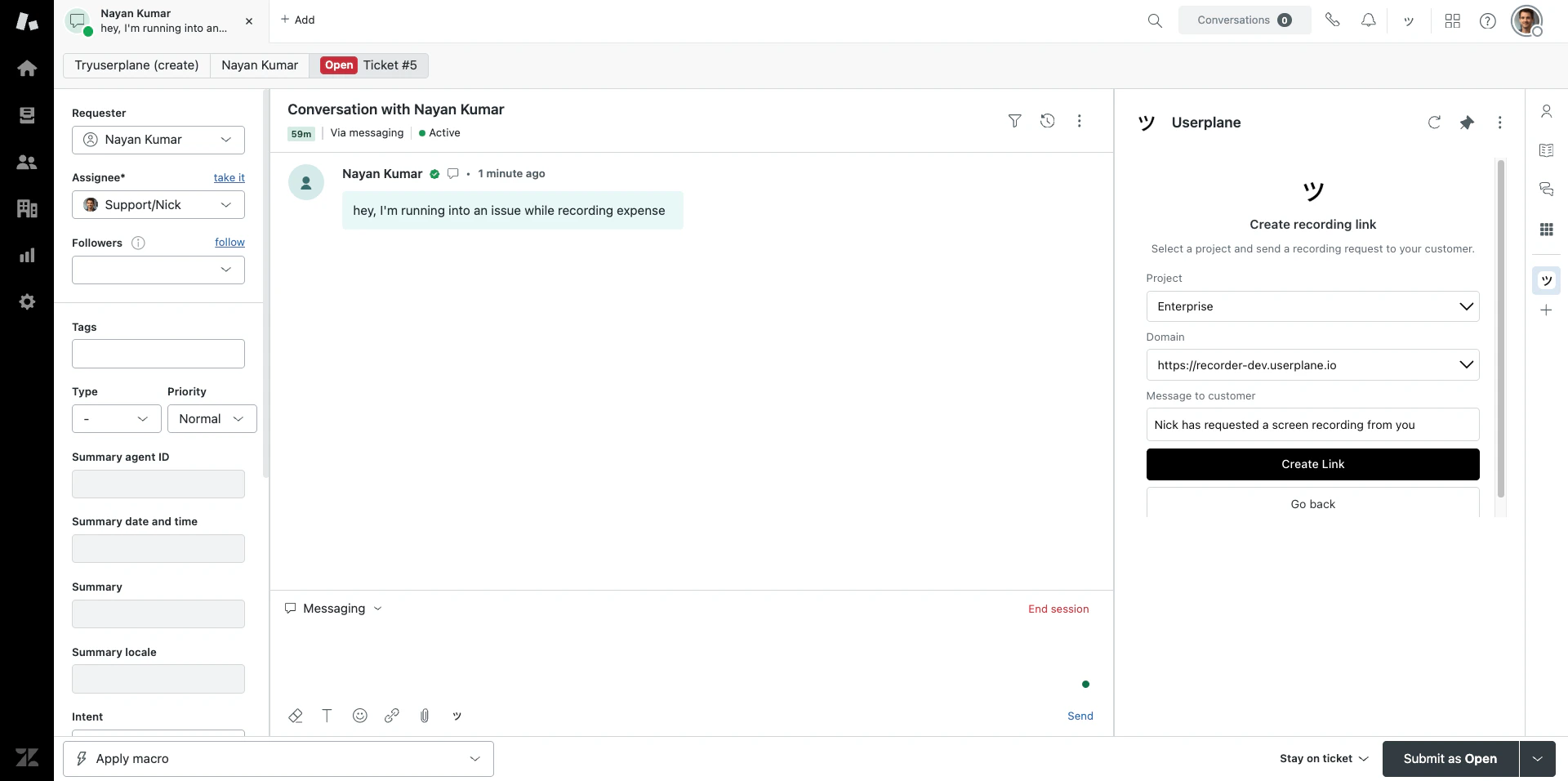
Task: Close the Nayan Kumar tab
Action: [x=249, y=21]
